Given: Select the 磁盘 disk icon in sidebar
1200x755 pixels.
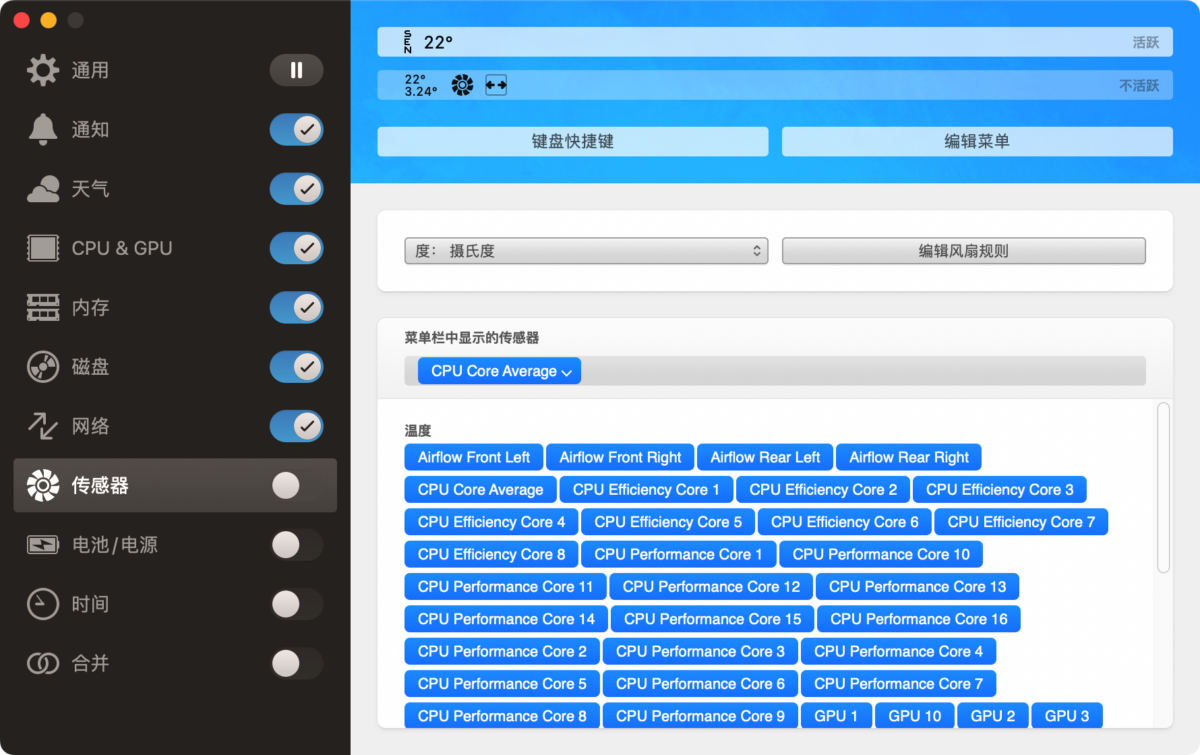Looking at the screenshot, I should (44, 366).
